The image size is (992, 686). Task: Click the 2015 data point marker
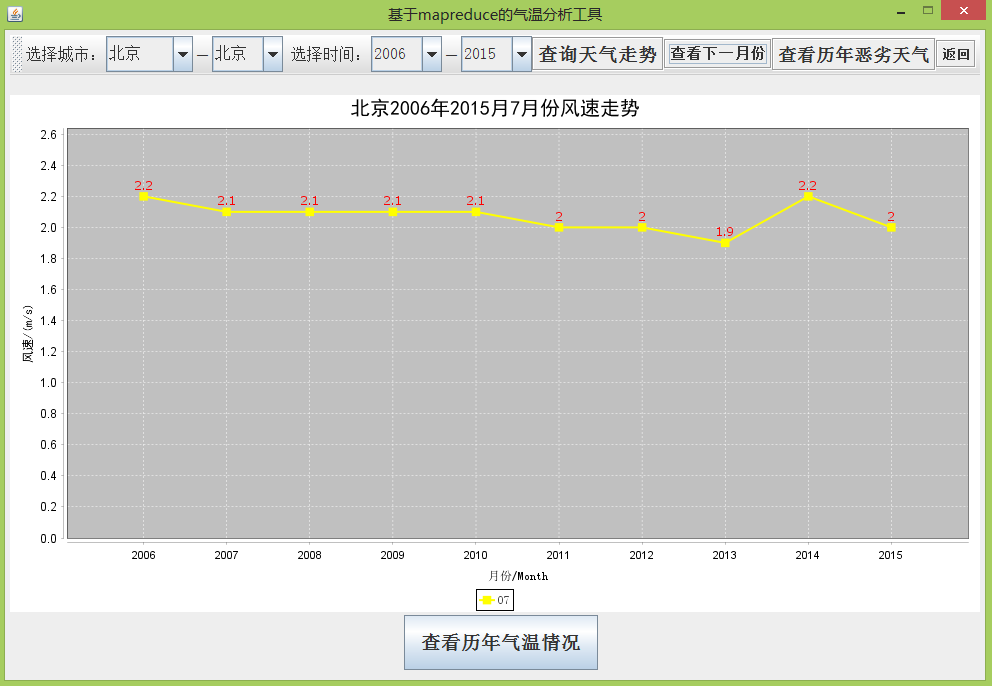pos(891,227)
